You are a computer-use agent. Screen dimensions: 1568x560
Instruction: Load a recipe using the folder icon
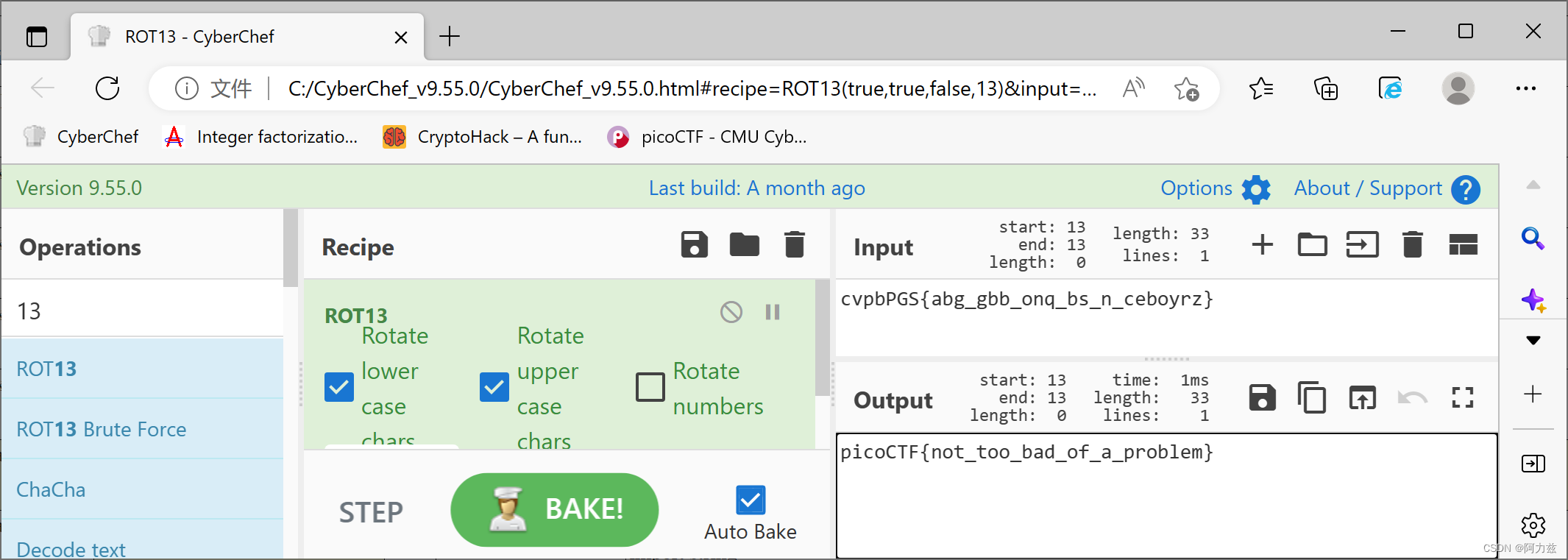[x=744, y=245]
